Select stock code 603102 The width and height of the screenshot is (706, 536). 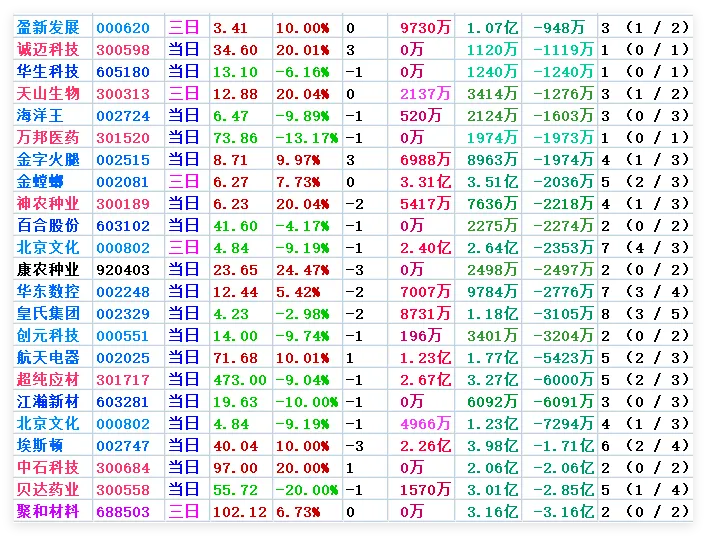point(122,226)
